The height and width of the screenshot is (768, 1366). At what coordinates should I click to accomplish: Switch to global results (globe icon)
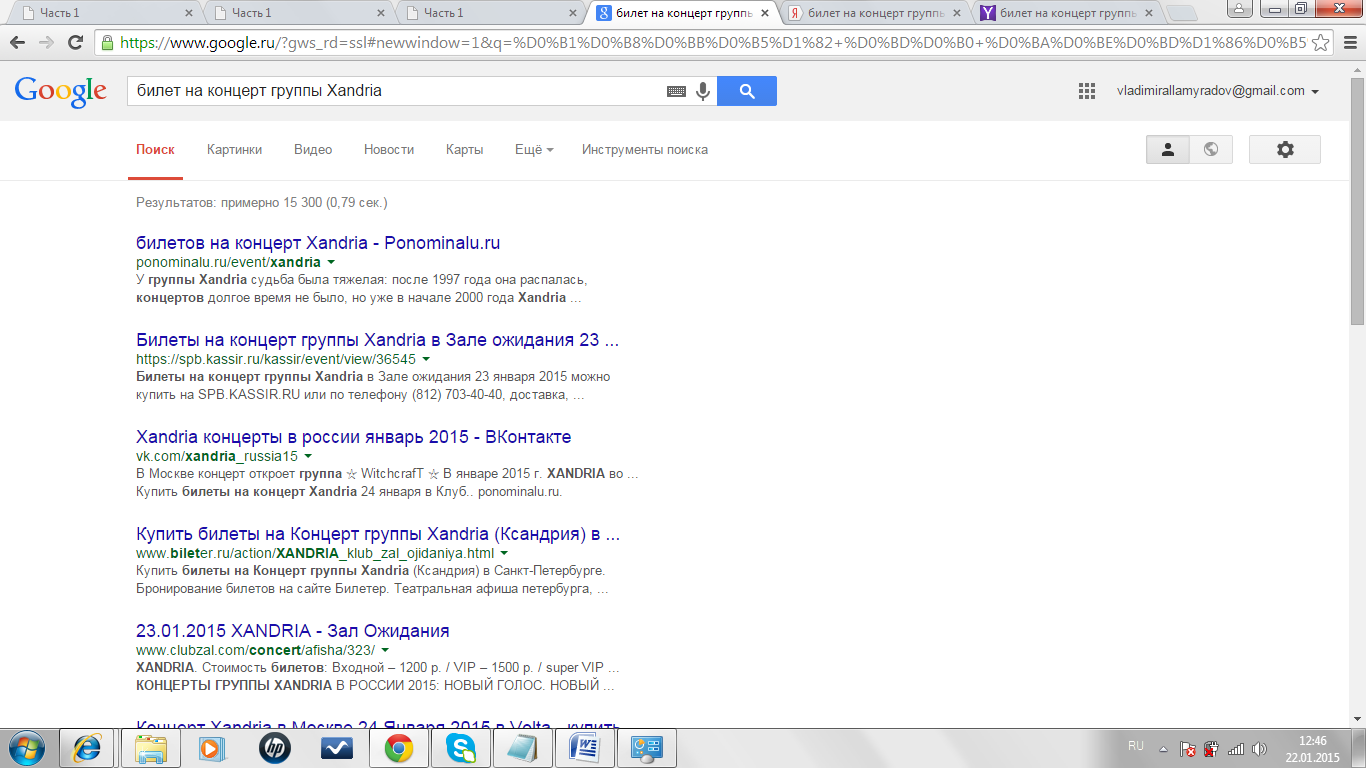(1211, 149)
